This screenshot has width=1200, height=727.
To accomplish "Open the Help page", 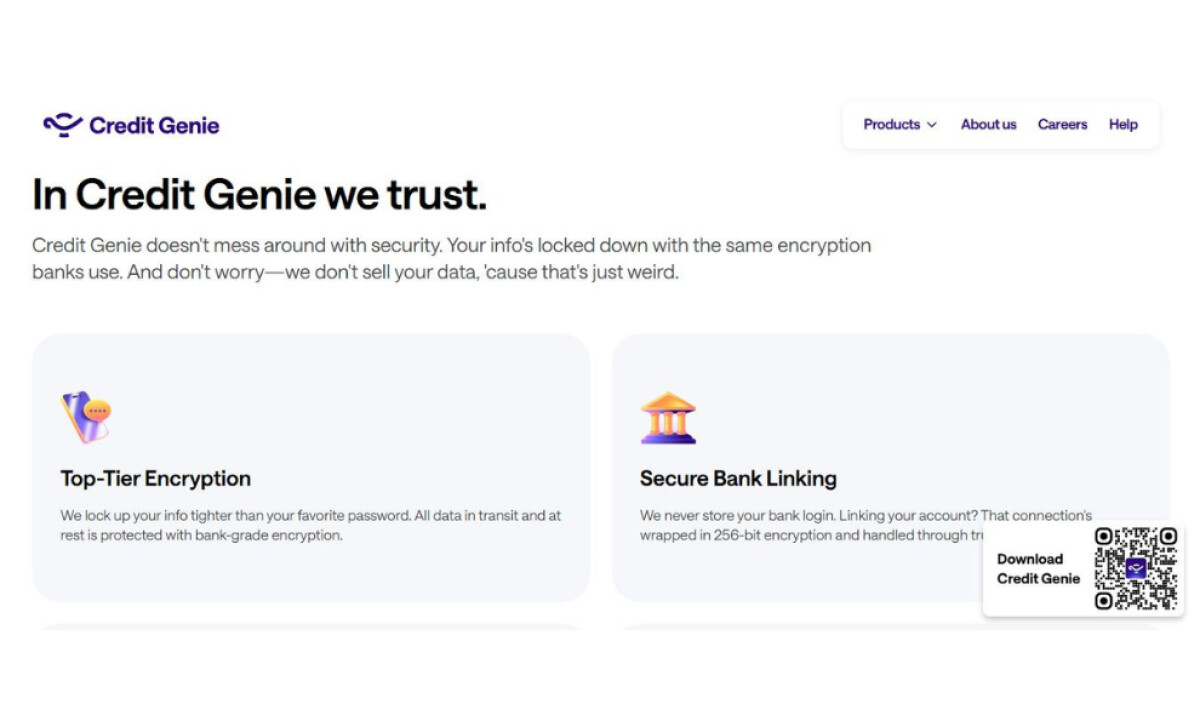I will 1123,124.
